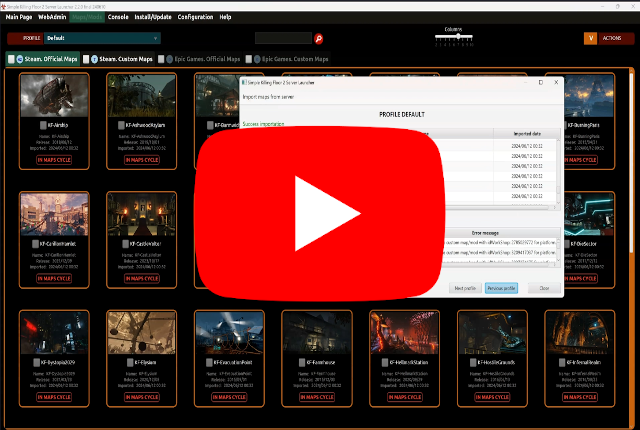Open the orange V actions dropdown
Image resolution: width=640 pixels, height=430 pixels.
coord(590,38)
